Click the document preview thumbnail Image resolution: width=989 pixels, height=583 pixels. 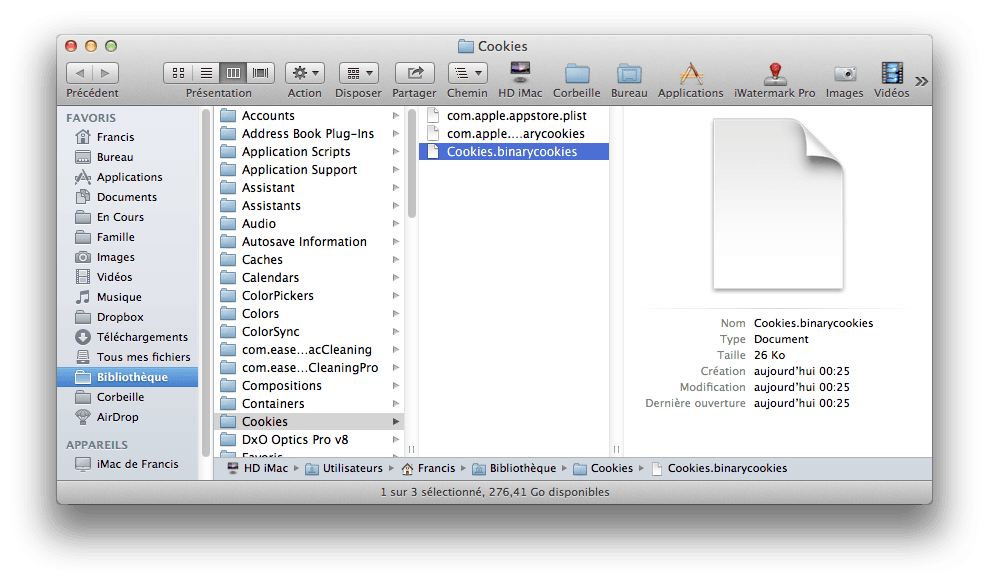[x=778, y=204]
